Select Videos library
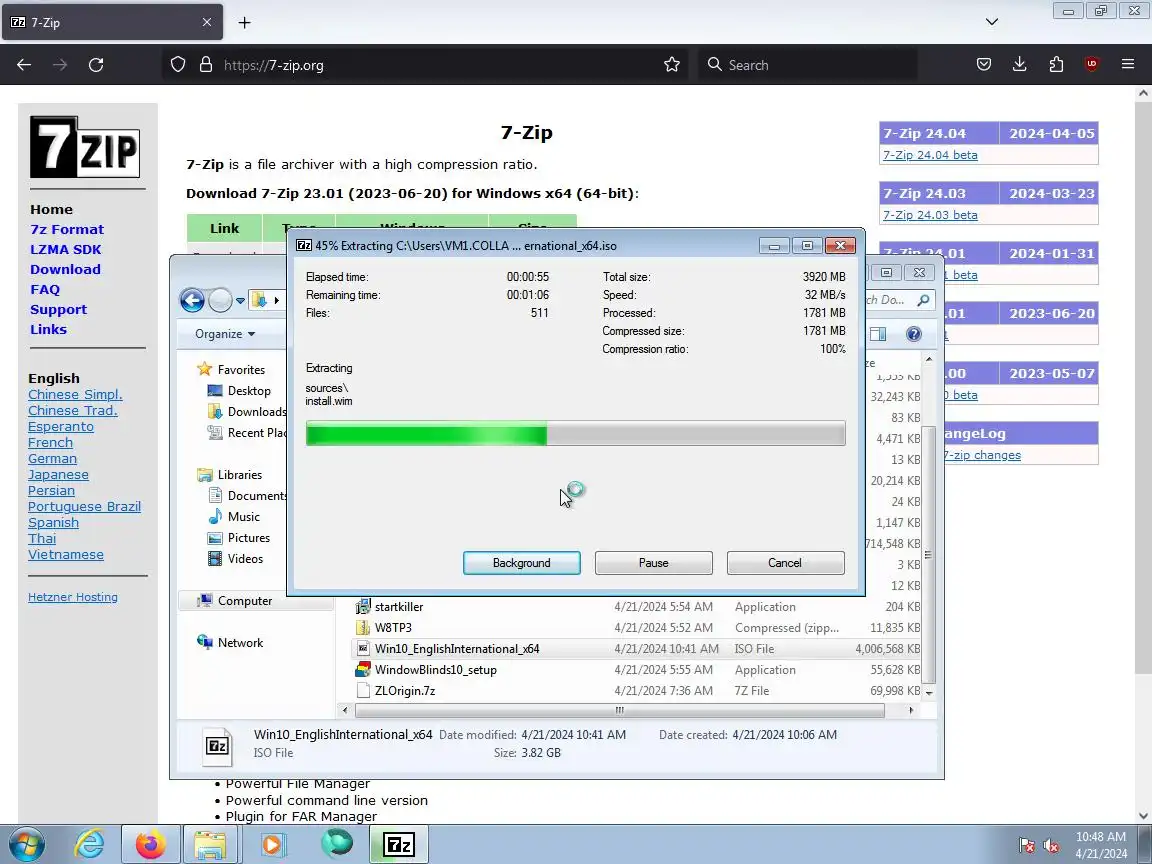 point(235,559)
